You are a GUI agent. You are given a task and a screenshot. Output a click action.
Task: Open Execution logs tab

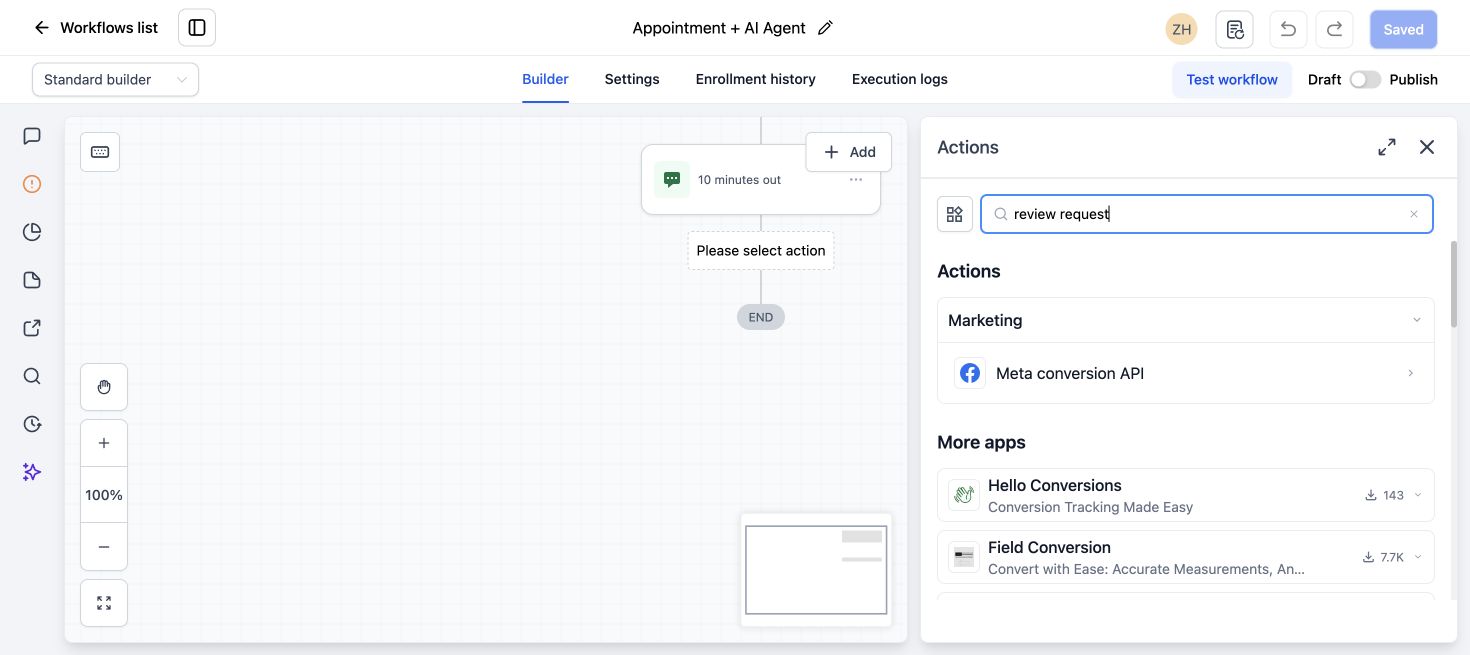(900, 80)
